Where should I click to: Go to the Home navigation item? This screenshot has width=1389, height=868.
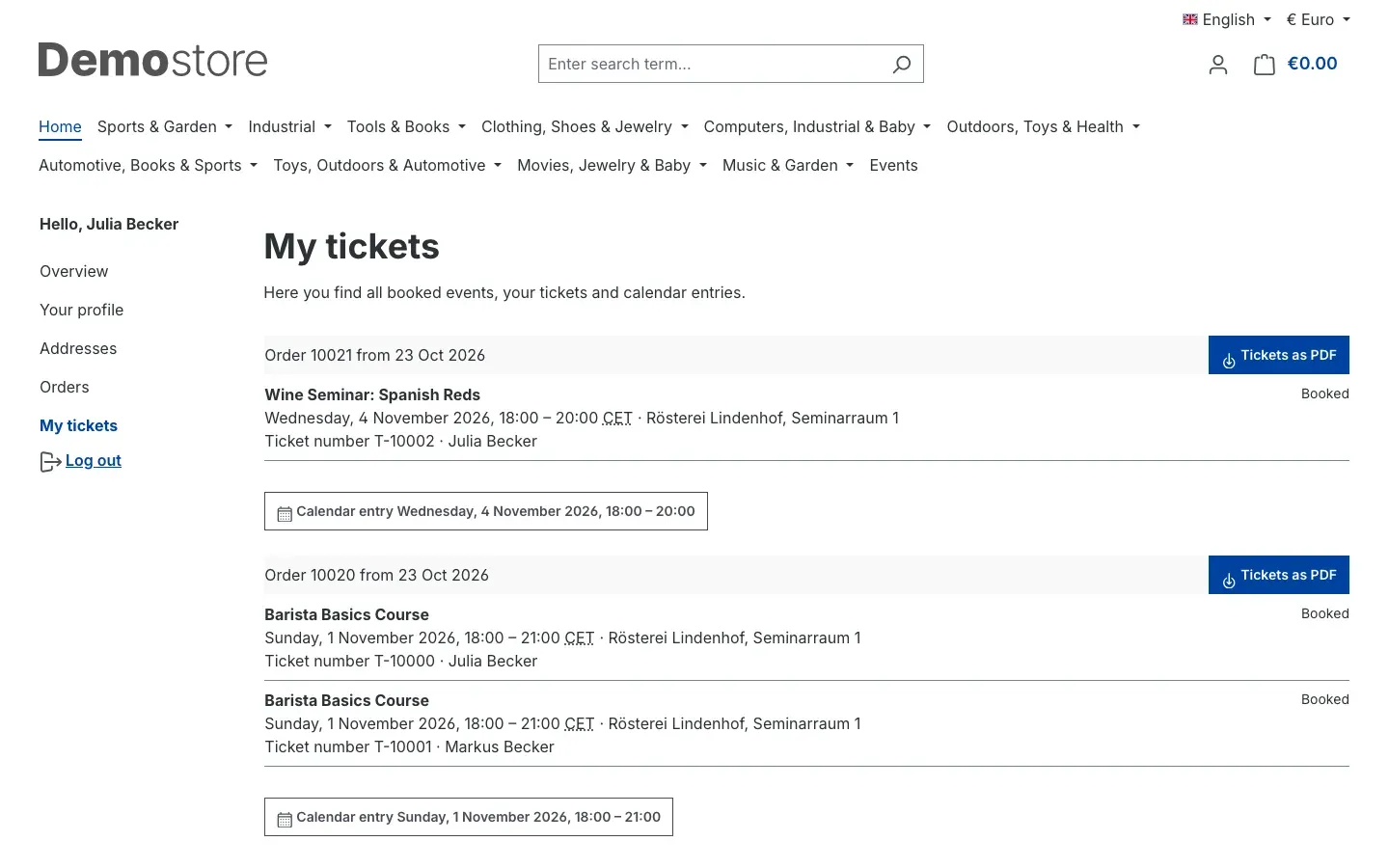[60, 126]
